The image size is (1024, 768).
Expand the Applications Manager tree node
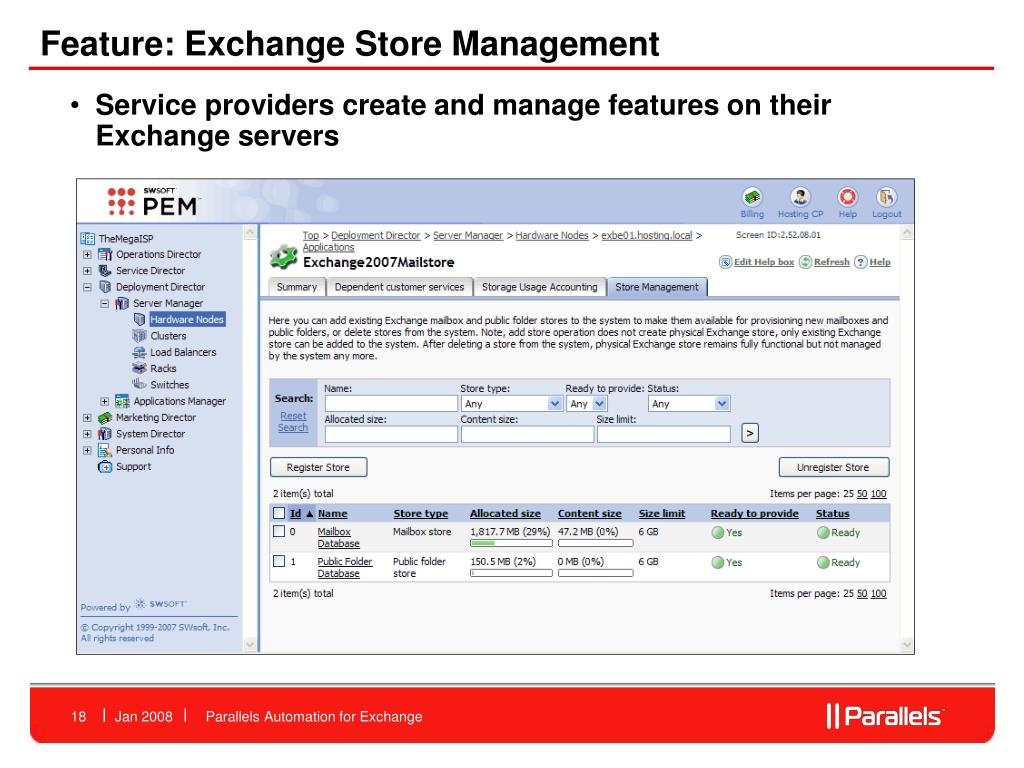[x=104, y=401]
